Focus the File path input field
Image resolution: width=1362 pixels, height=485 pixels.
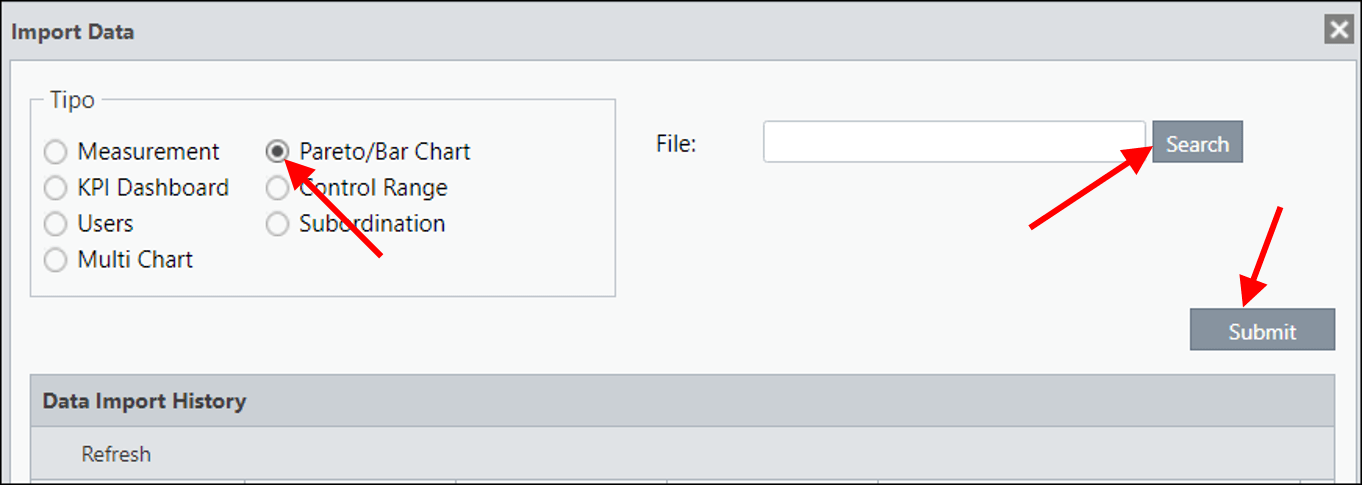tap(954, 142)
